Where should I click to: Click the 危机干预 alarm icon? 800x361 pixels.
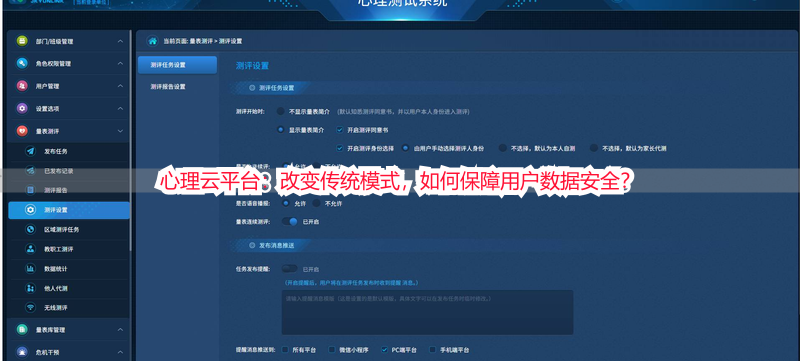point(22,352)
